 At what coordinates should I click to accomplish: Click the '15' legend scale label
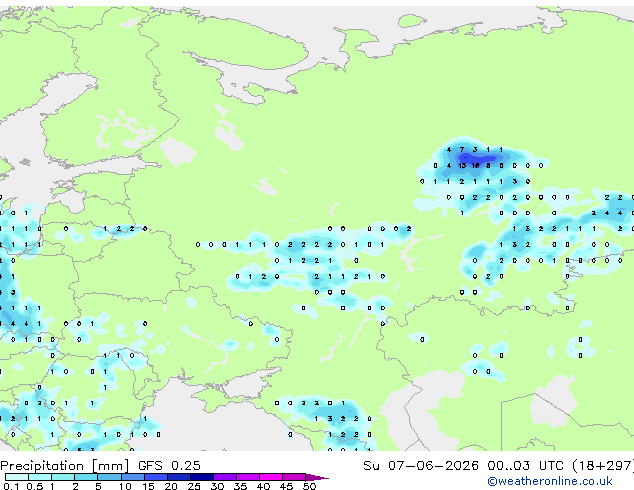[148, 486]
